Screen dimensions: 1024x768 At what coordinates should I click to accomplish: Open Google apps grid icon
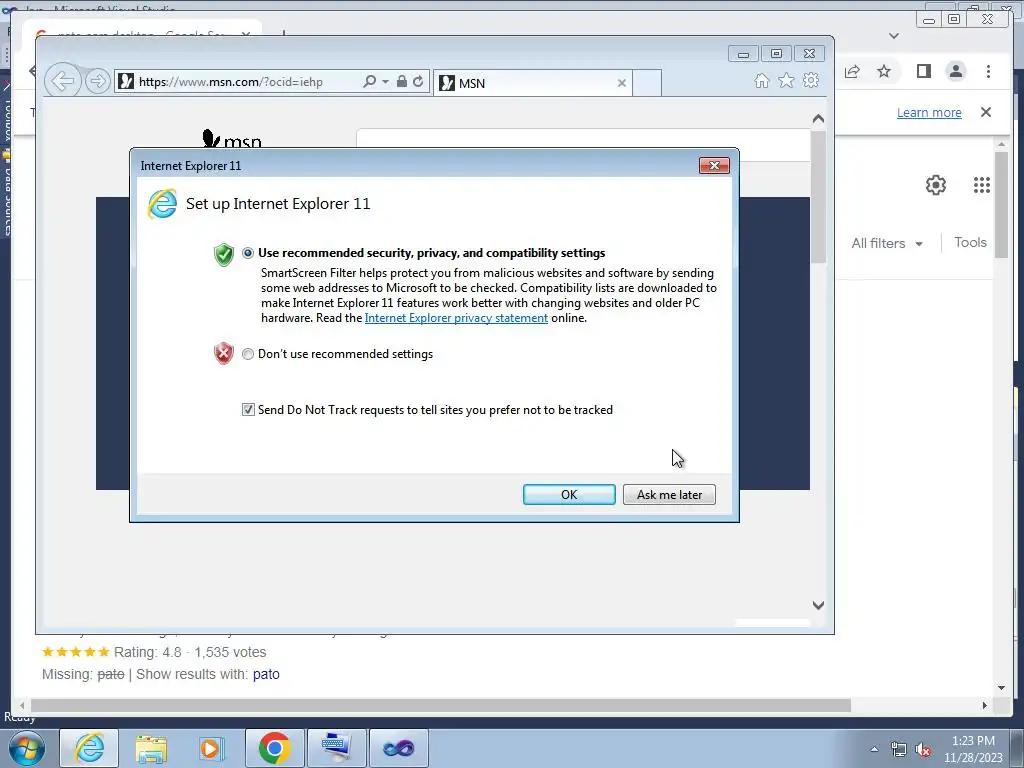982,185
